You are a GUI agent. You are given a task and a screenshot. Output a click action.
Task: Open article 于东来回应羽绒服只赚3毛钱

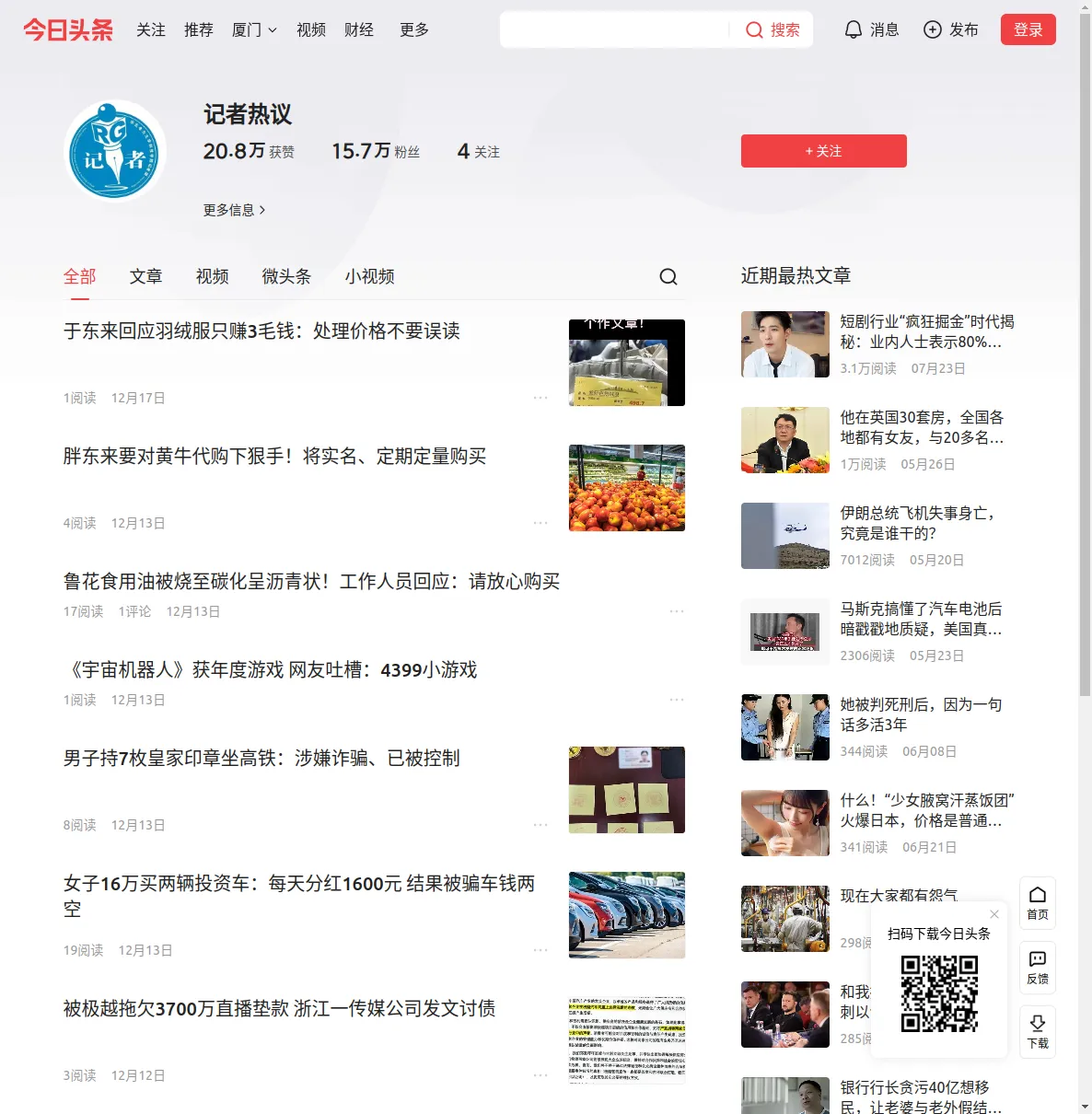click(261, 331)
